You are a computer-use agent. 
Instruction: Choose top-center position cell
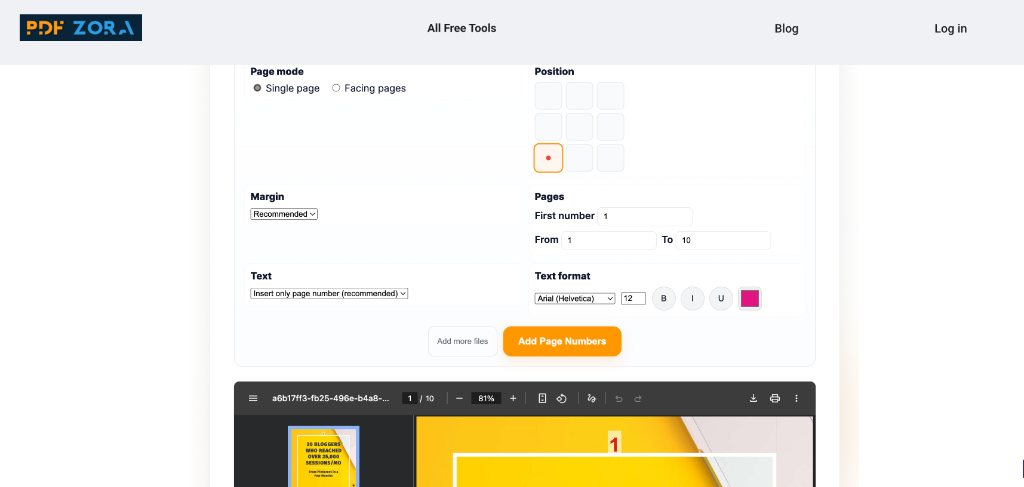point(579,95)
